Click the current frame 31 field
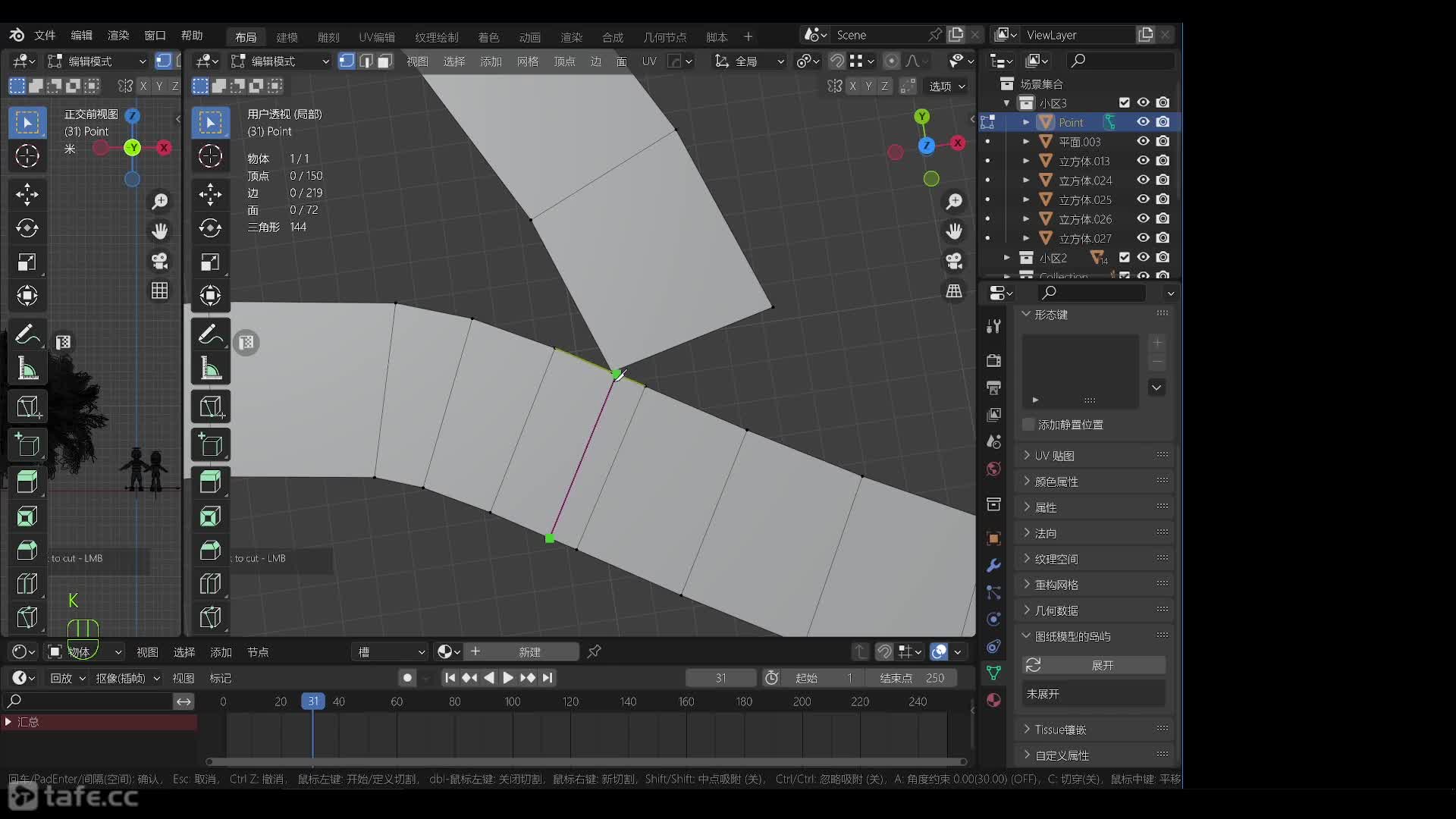Screen dimensions: 1456x819 720,678
